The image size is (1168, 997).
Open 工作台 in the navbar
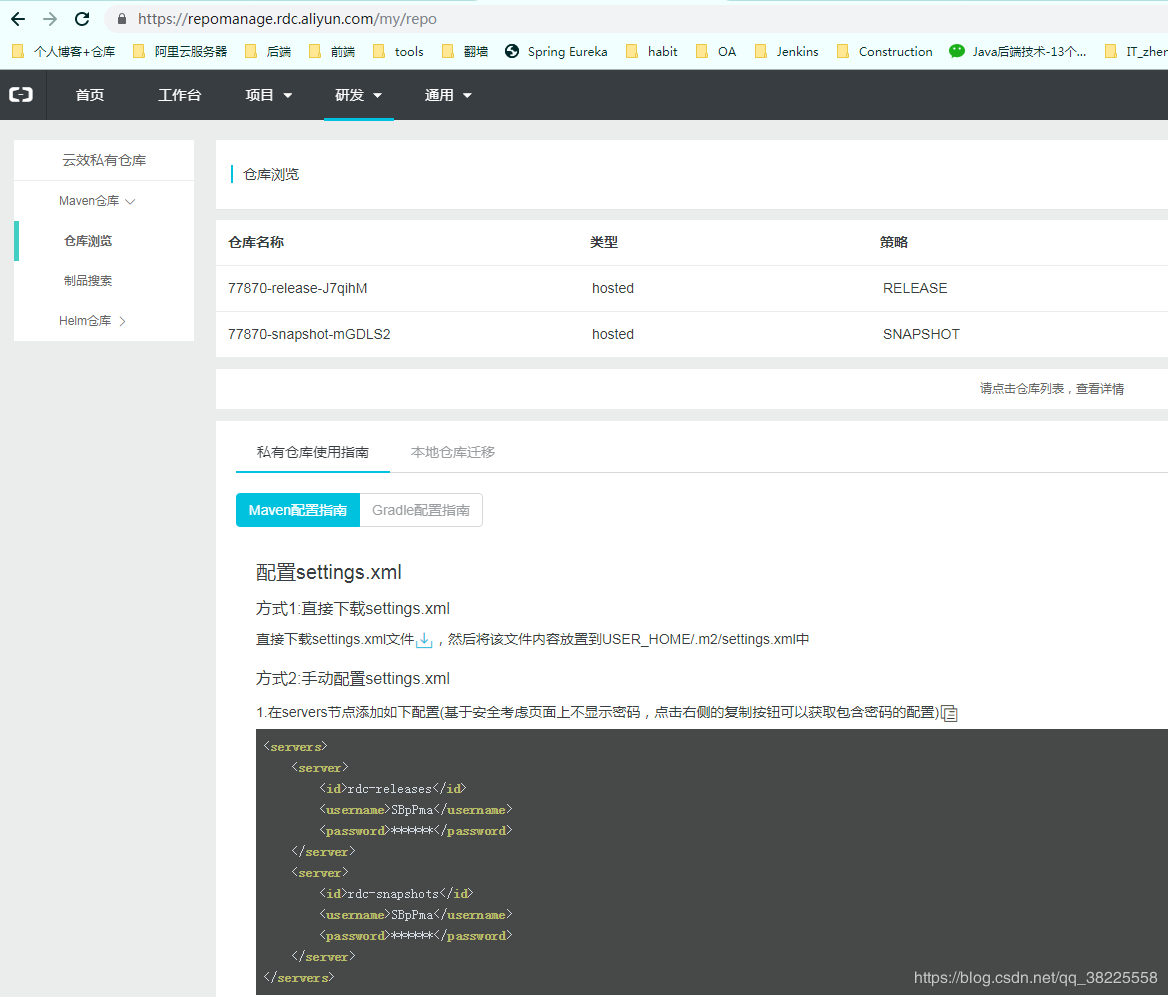180,95
